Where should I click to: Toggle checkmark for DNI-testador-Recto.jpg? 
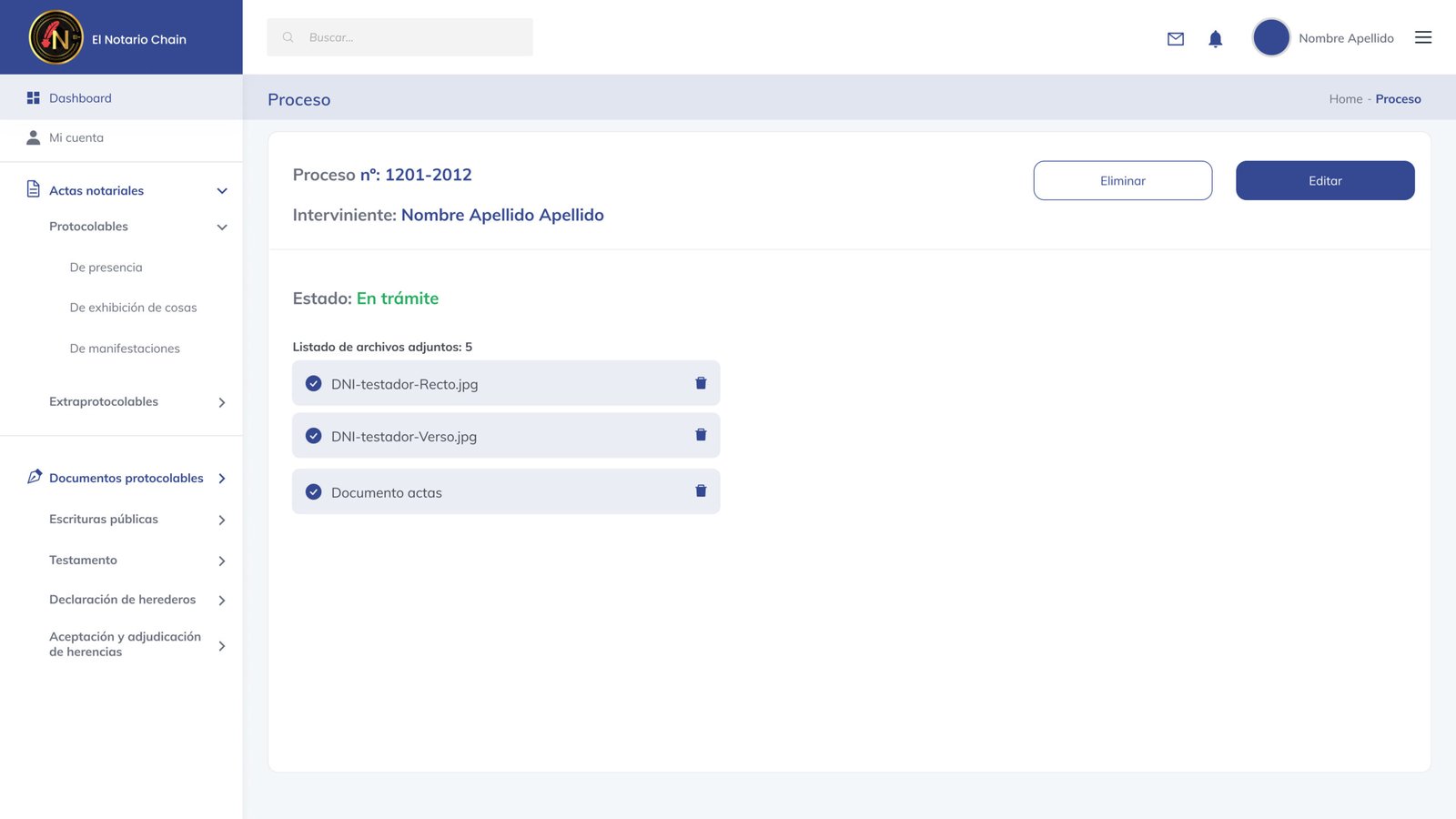tap(313, 383)
